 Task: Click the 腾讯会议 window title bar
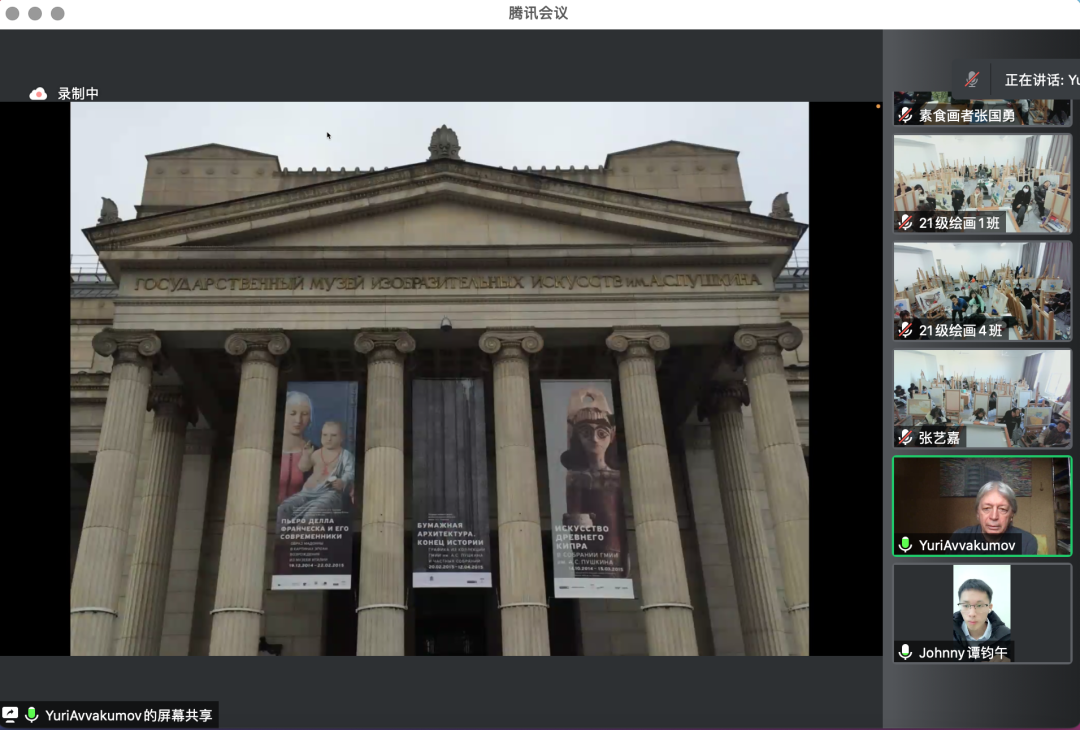tap(538, 13)
